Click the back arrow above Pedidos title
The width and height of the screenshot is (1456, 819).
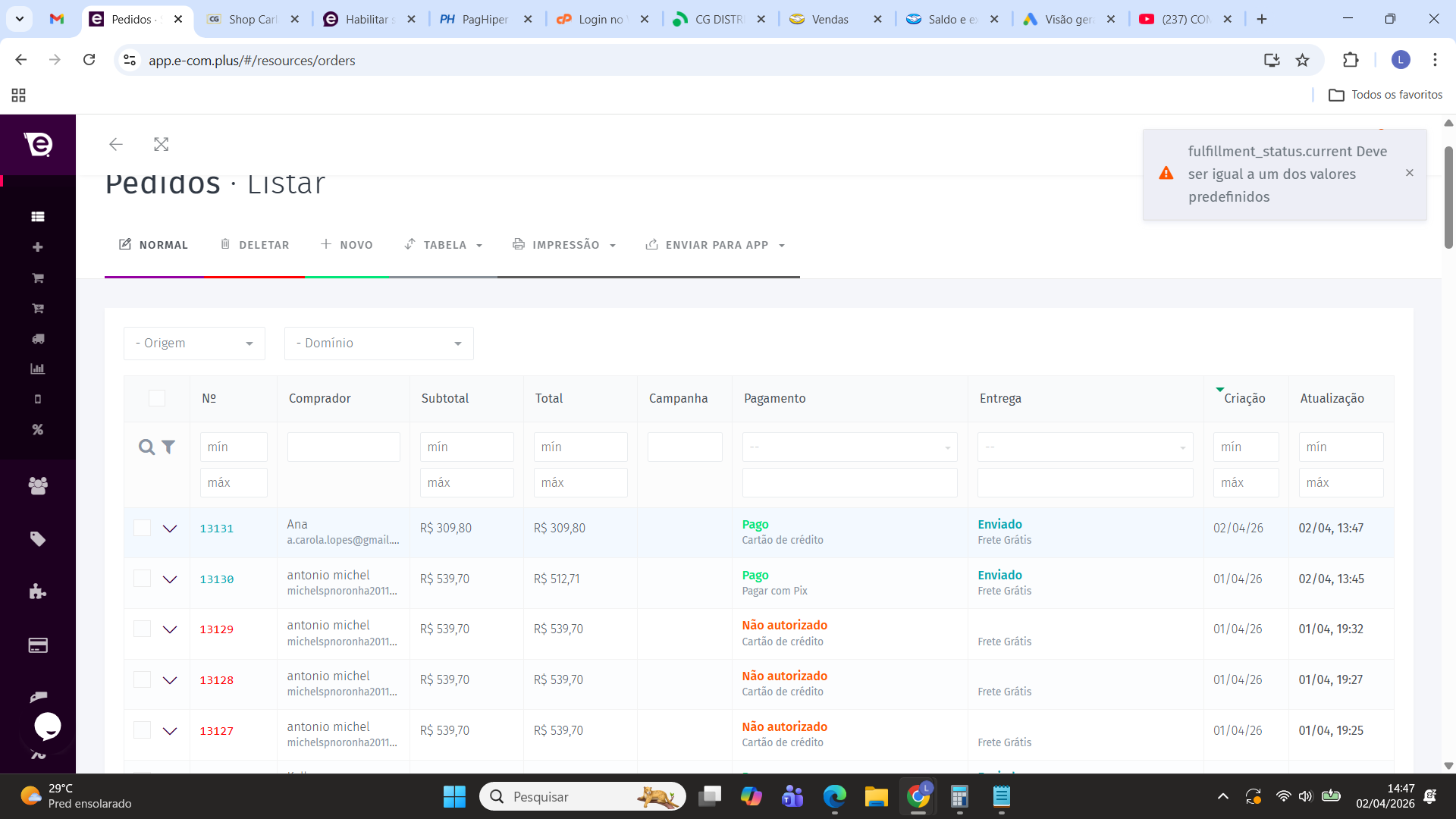(x=115, y=144)
